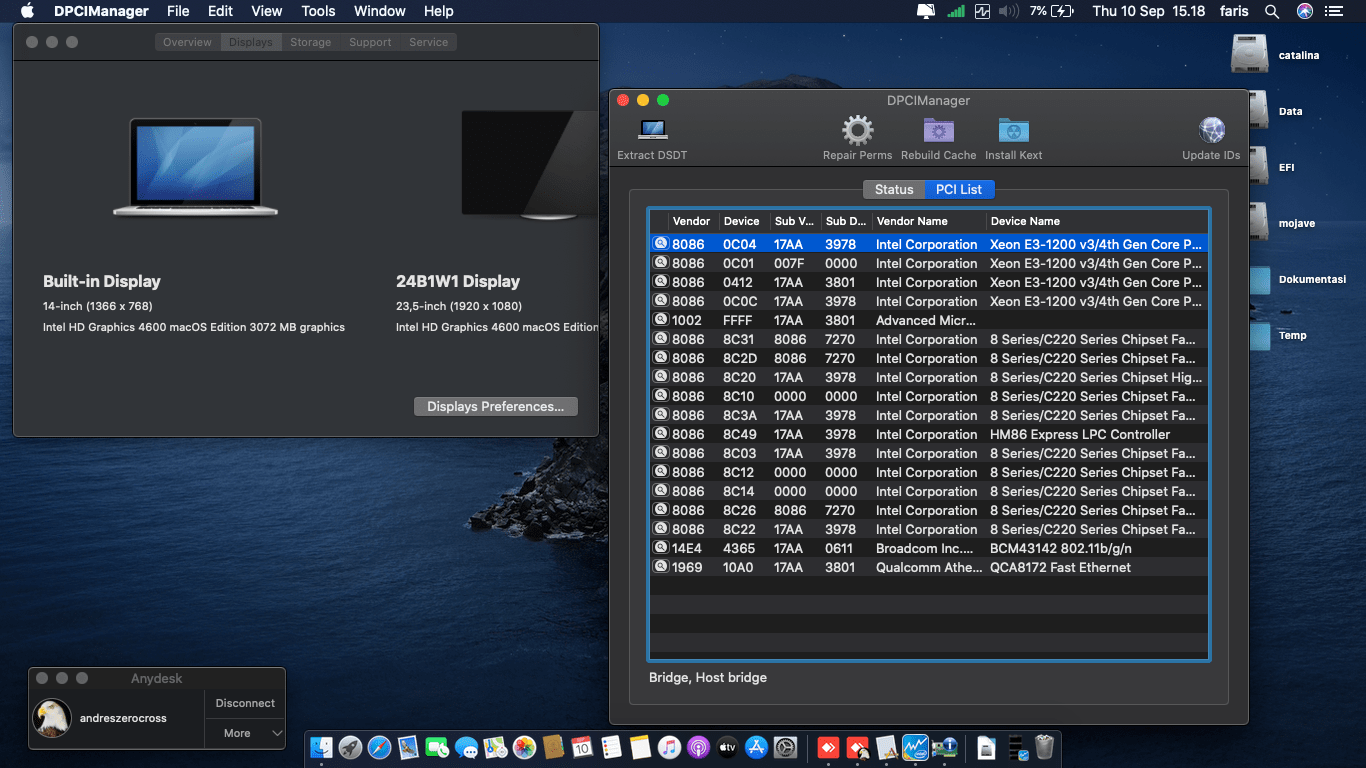Open the DPCIManager app menu
1366x768 pixels.
(101, 11)
